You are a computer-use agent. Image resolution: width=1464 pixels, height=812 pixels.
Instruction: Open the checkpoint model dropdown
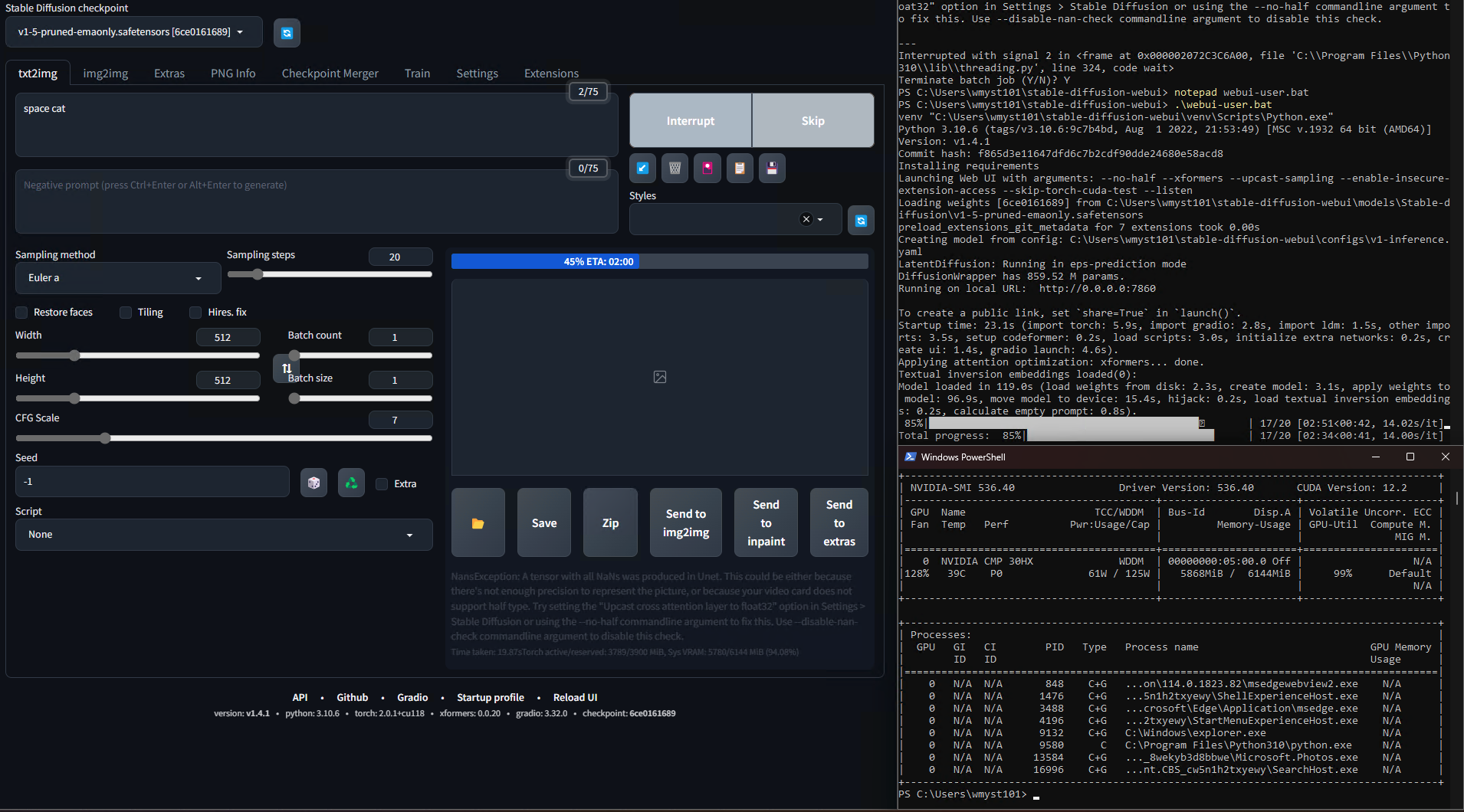133,32
